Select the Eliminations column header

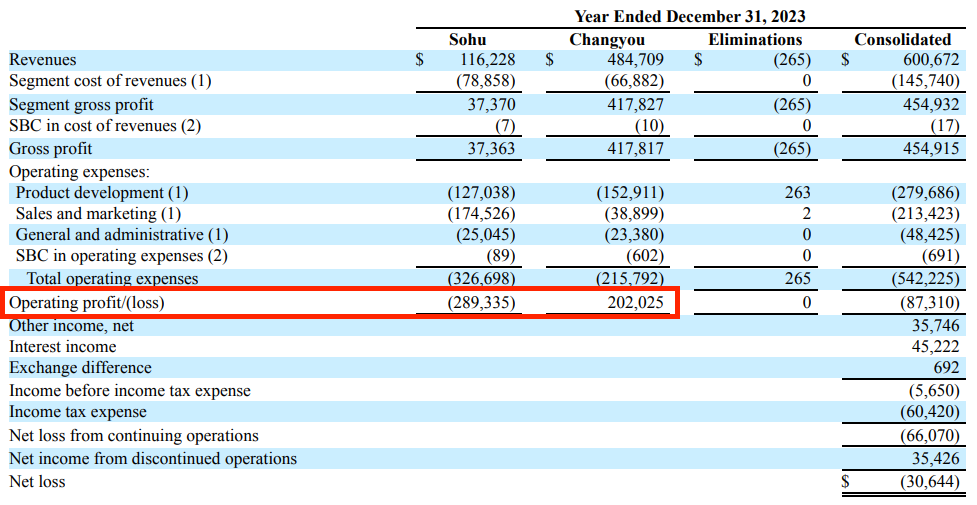pos(755,39)
